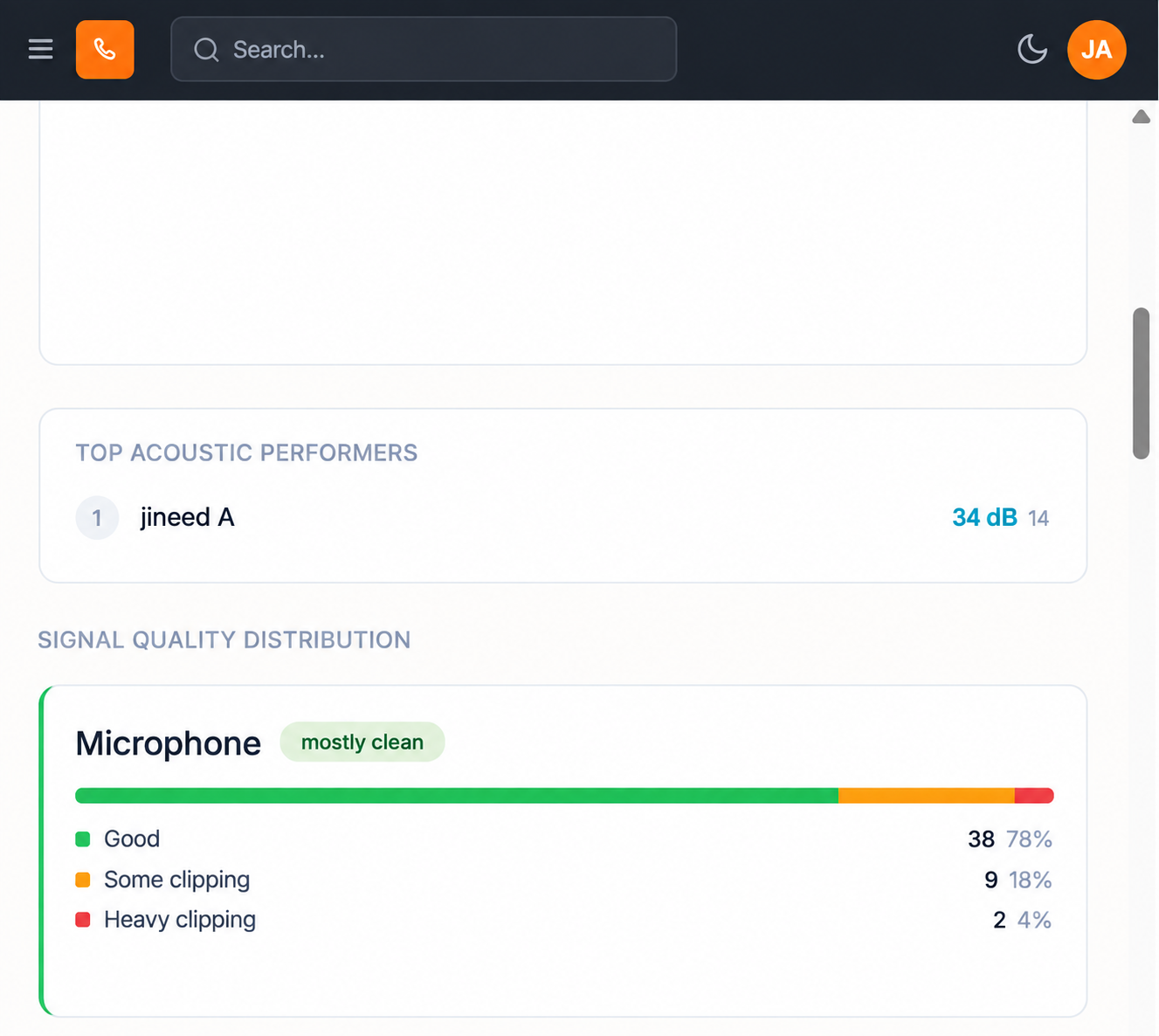Screen dimensions: 1159x1036
Task: Click the scrollbar up arrow
Action: coord(1141,117)
